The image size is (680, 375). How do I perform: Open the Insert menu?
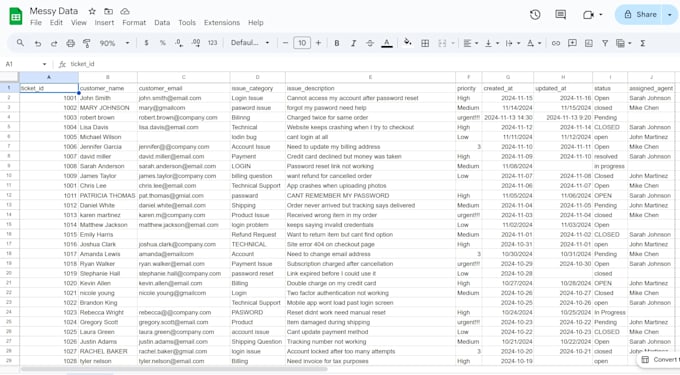point(104,23)
